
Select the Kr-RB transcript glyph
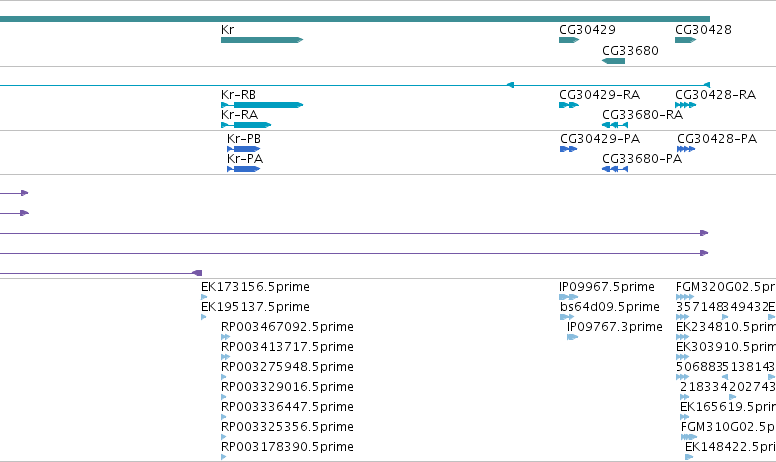pyautogui.click(x=262, y=105)
